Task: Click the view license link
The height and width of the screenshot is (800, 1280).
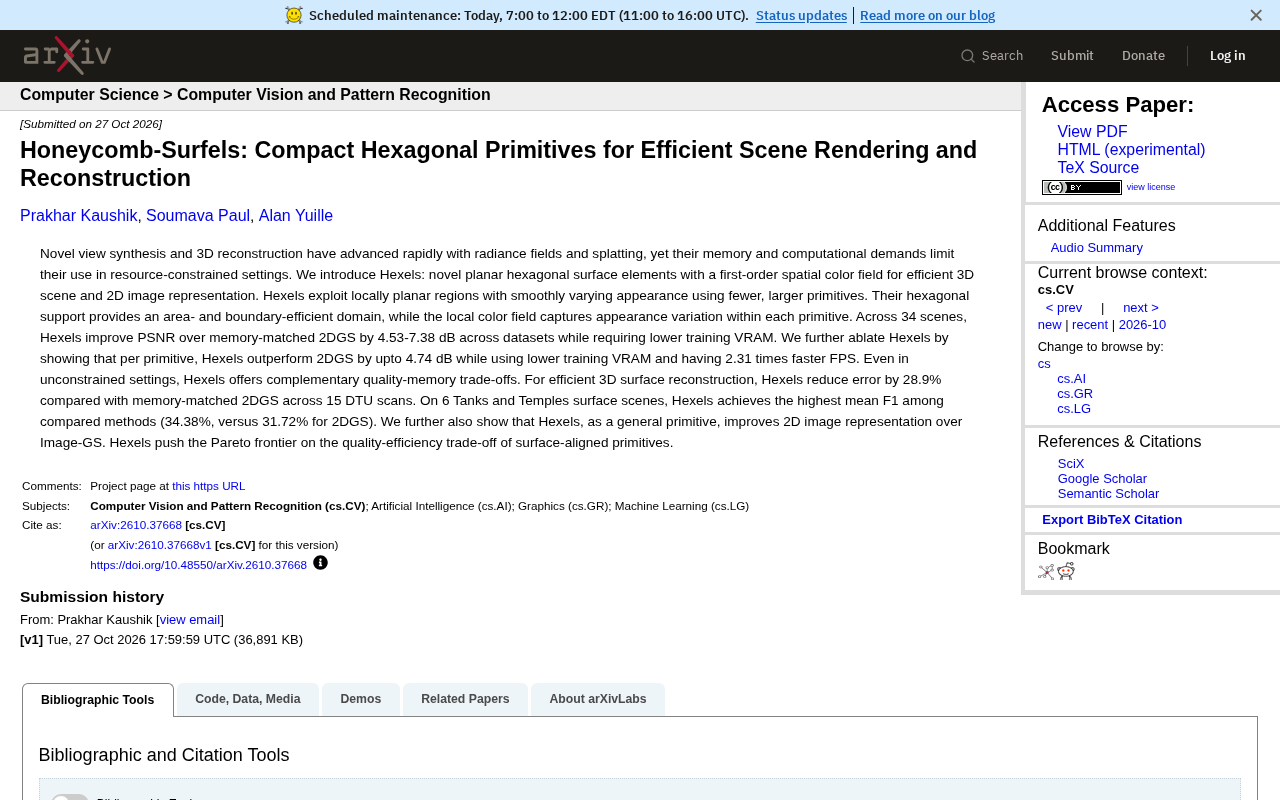Action: click(x=1151, y=187)
